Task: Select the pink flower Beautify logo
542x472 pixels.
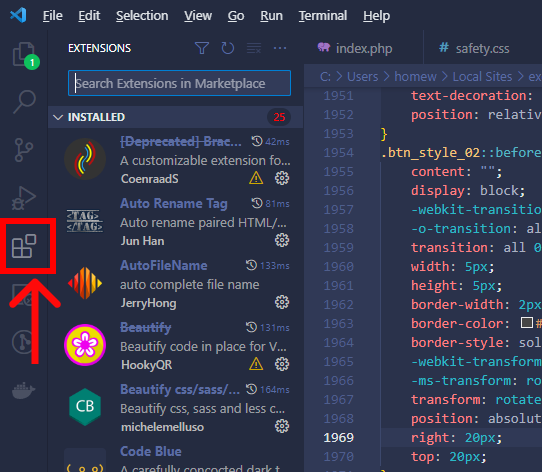Action: [x=85, y=345]
